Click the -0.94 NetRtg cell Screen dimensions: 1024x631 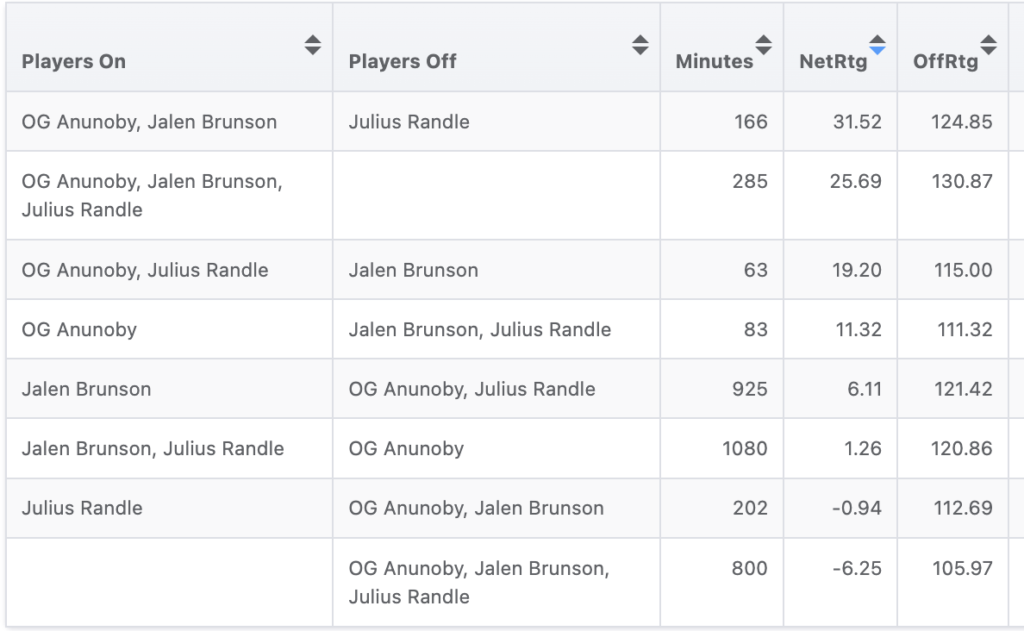tap(857, 508)
